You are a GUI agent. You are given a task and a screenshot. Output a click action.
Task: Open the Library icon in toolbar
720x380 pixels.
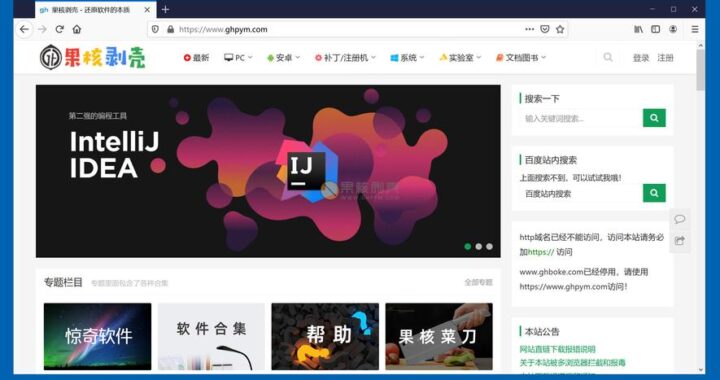click(638, 29)
